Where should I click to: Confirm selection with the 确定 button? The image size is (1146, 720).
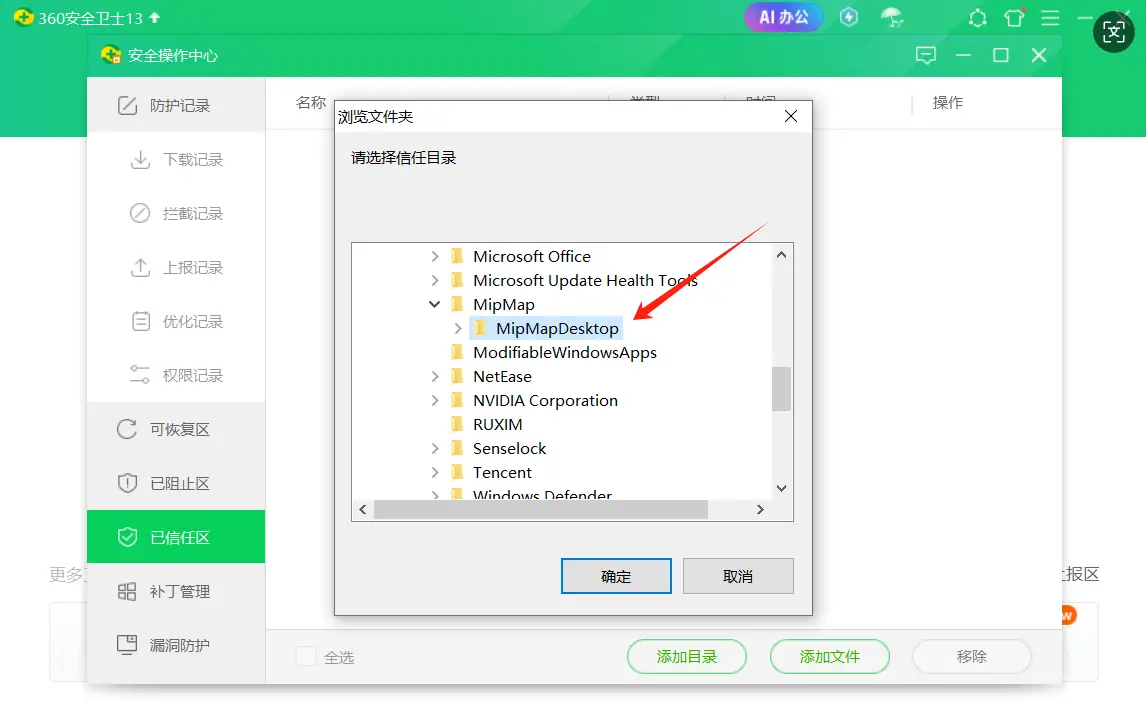(616, 576)
